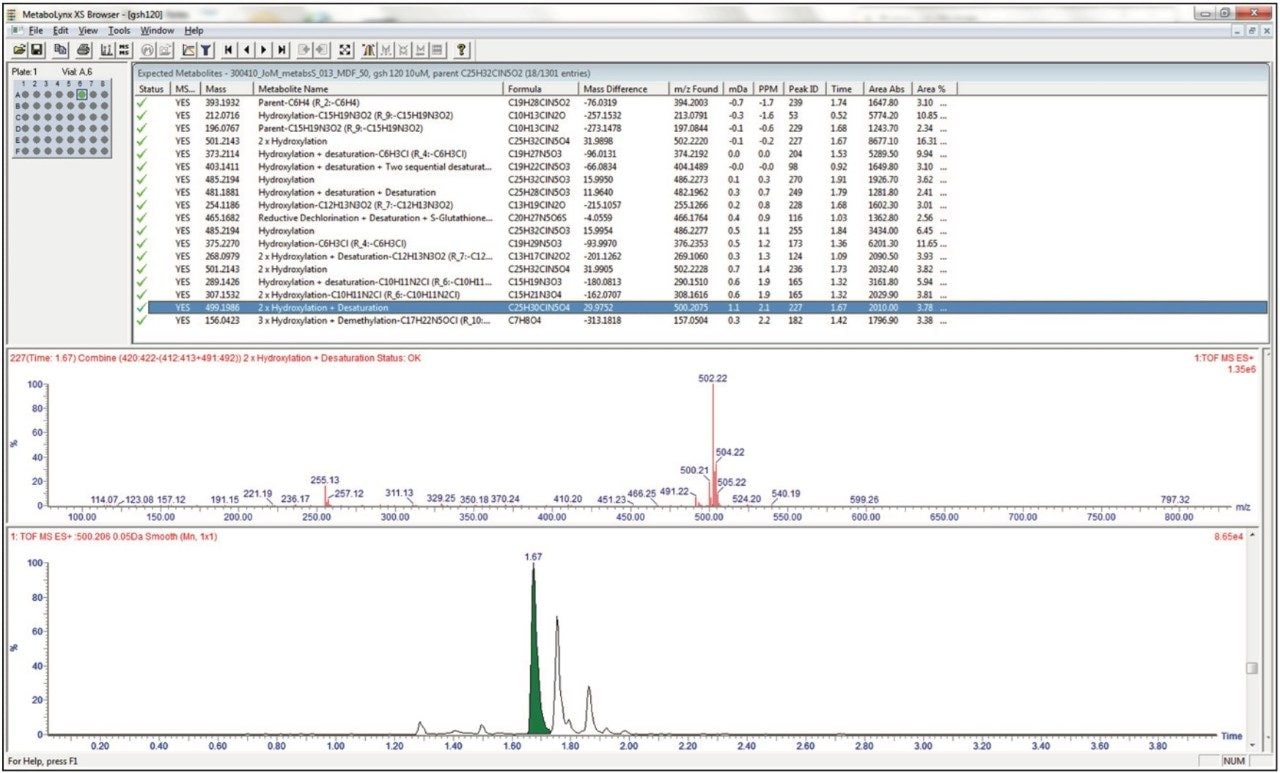Click the yellow question mark help icon

click(x=461, y=49)
